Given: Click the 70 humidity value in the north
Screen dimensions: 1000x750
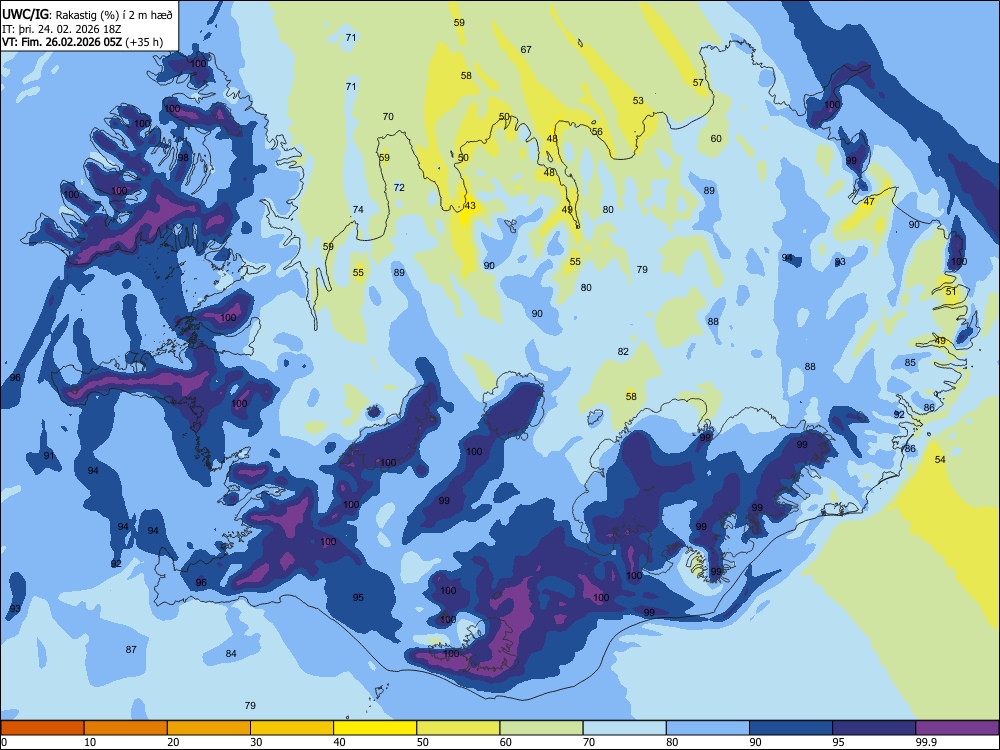Looking at the screenshot, I should pos(388,116).
